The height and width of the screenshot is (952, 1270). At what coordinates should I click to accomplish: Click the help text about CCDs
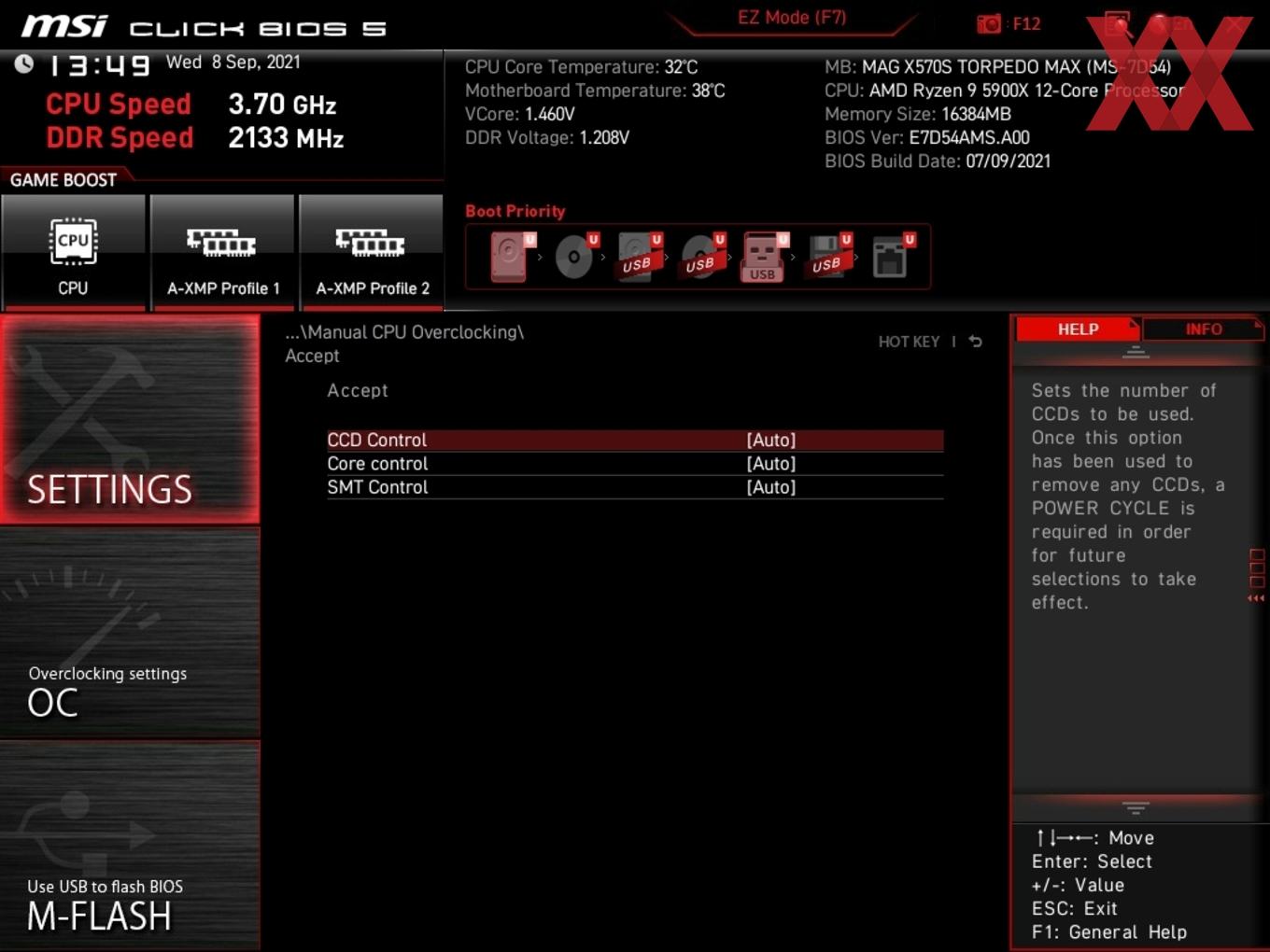1128,497
